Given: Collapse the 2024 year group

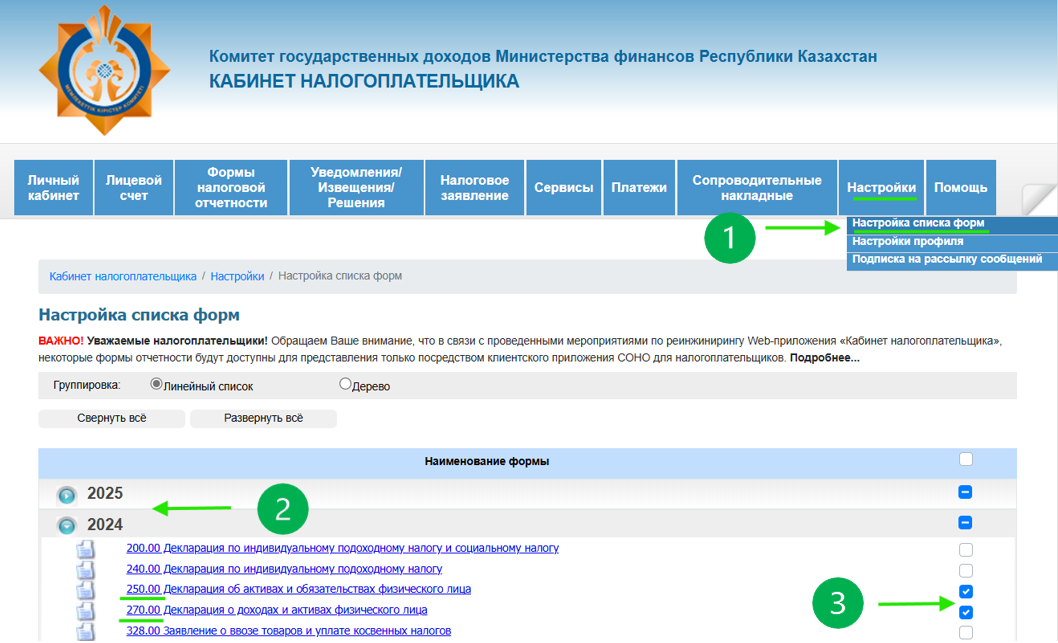Looking at the screenshot, I should (x=67, y=526).
